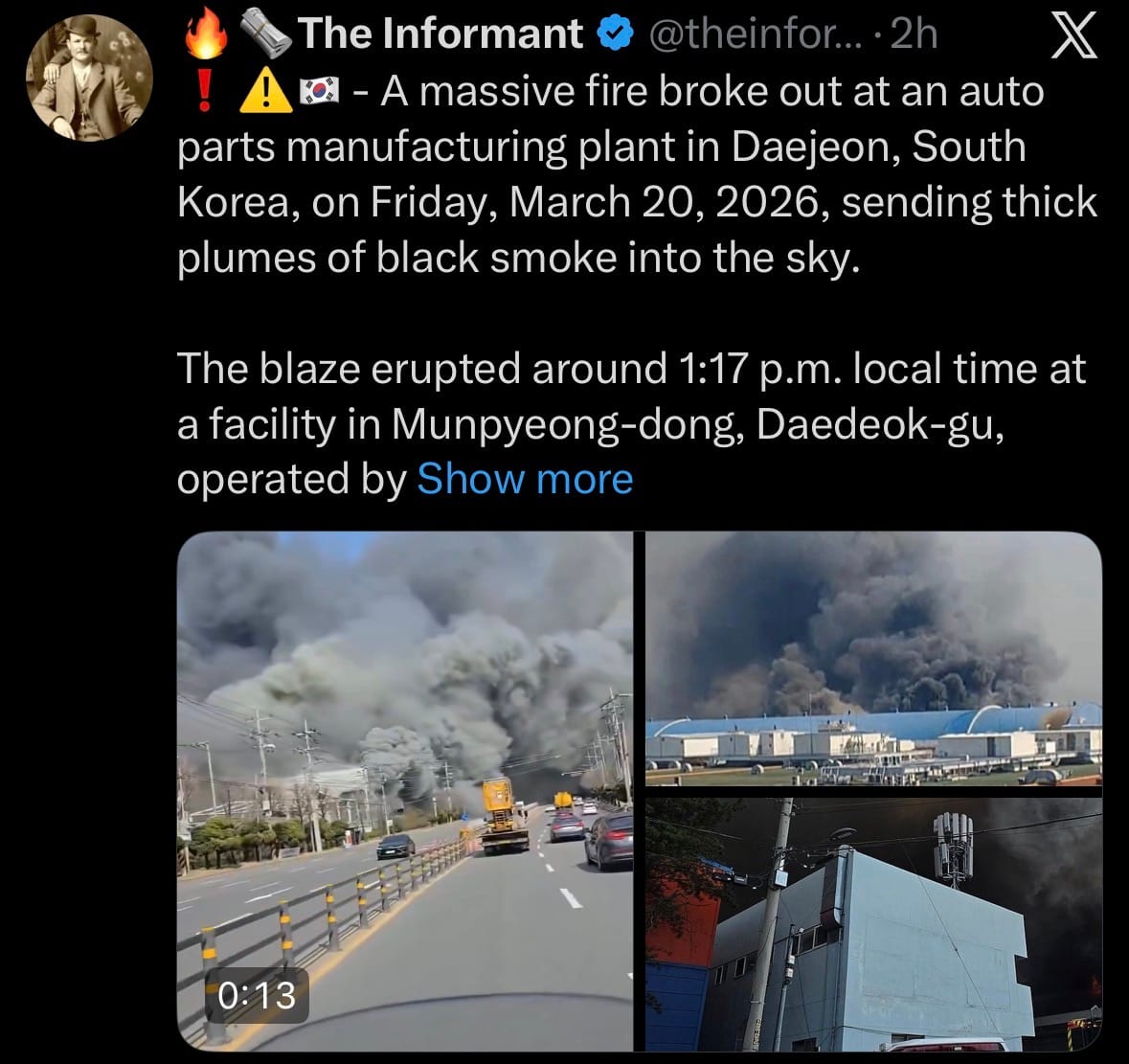Screen dimensions: 1129x1064
Task: Click the yellow truck in the video
Action: click(x=504, y=816)
